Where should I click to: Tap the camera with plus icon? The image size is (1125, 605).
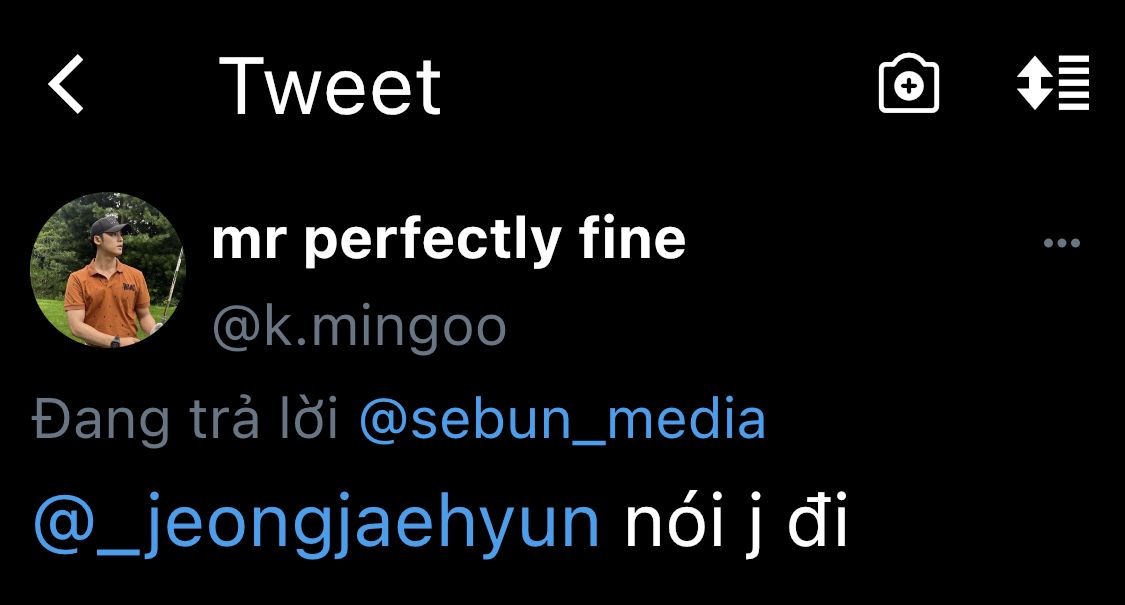(x=908, y=83)
